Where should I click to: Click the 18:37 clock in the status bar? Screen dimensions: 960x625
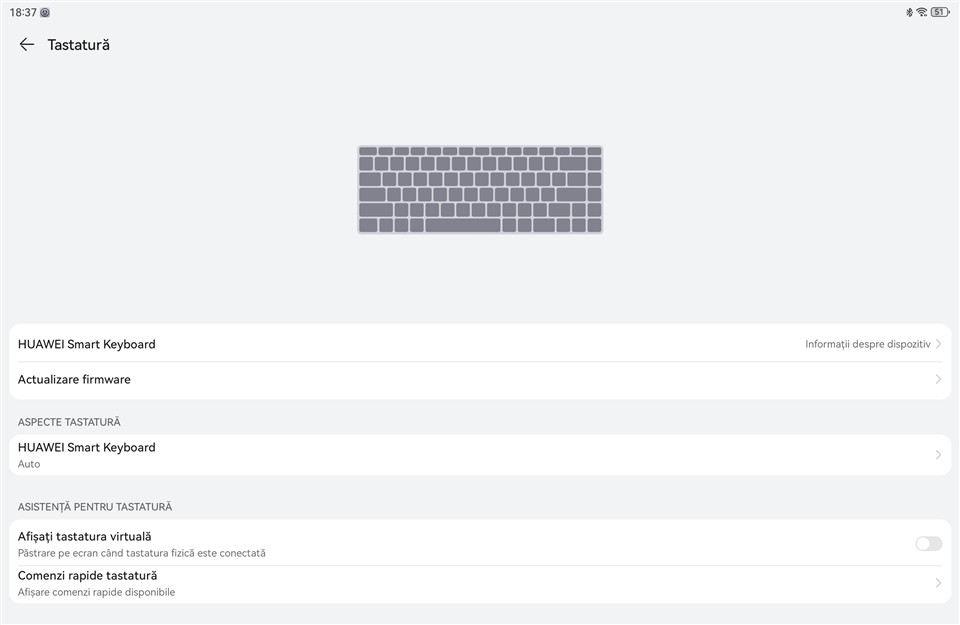coord(22,12)
